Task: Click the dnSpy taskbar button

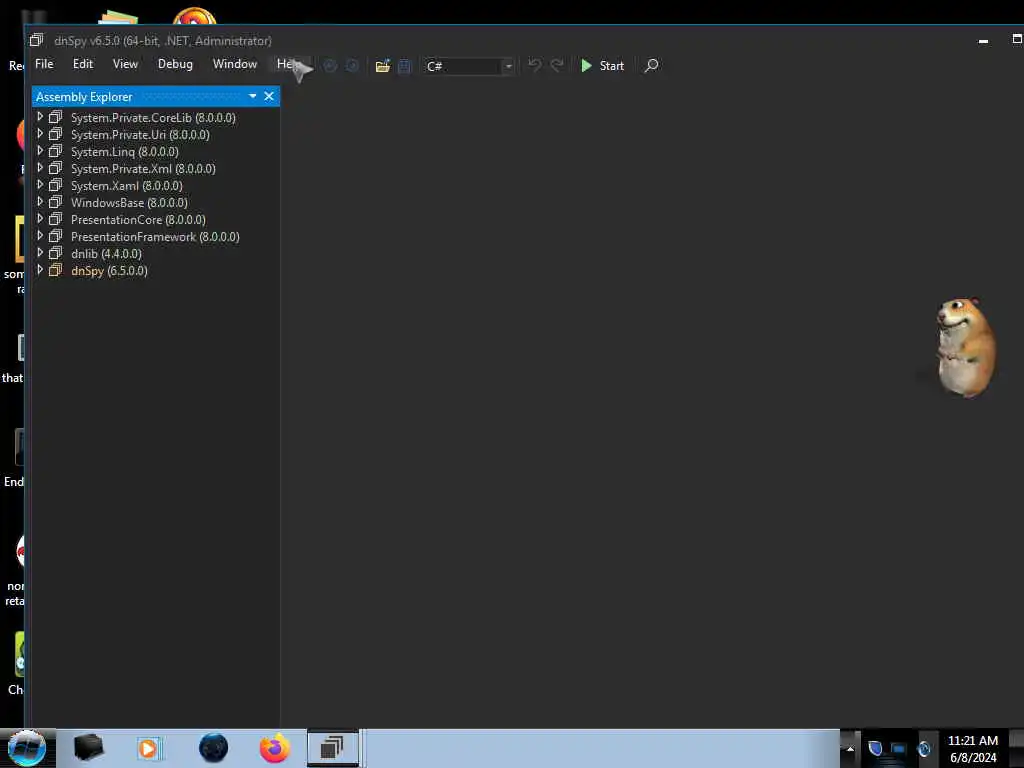Action: [x=333, y=748]
